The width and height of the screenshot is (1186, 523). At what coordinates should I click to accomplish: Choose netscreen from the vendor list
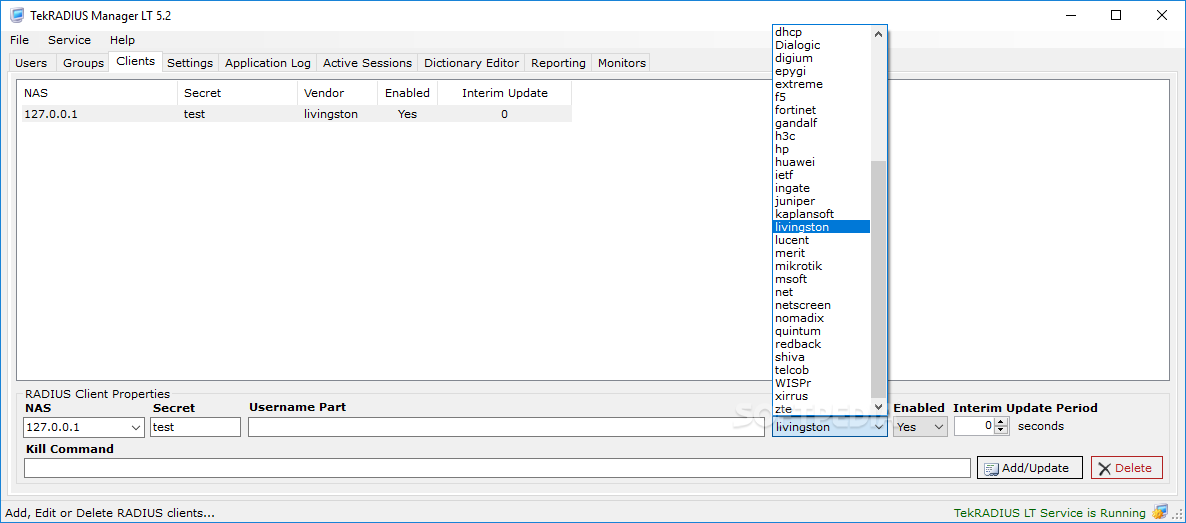point(821,305)
